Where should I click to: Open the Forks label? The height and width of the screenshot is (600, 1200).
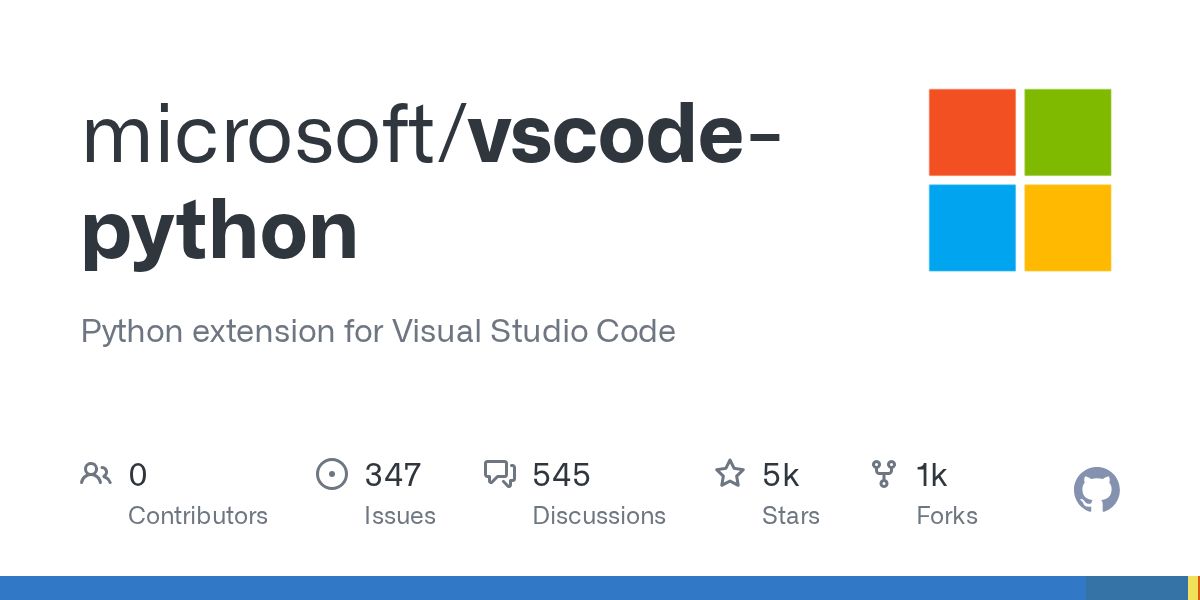946,516
